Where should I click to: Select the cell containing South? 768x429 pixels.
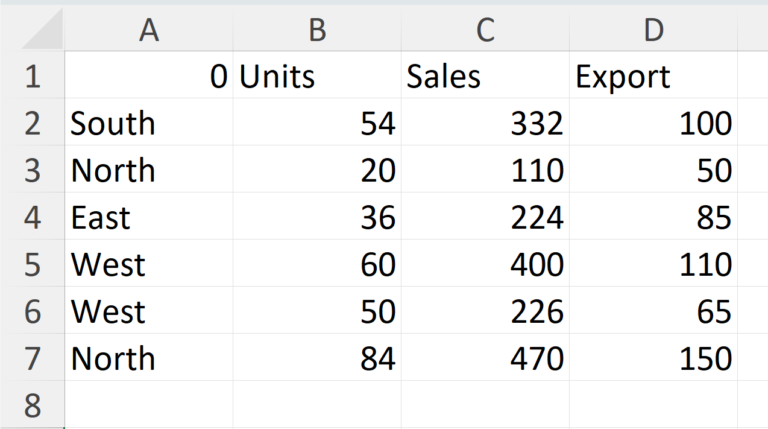(149, 124)
